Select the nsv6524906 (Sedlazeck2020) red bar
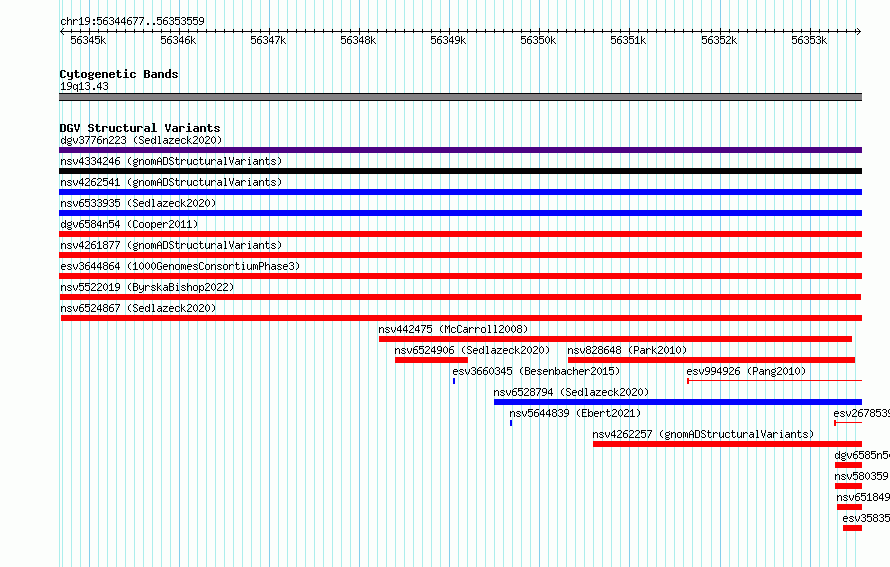The width and height of the screenshot is (890, 567). 431,360
